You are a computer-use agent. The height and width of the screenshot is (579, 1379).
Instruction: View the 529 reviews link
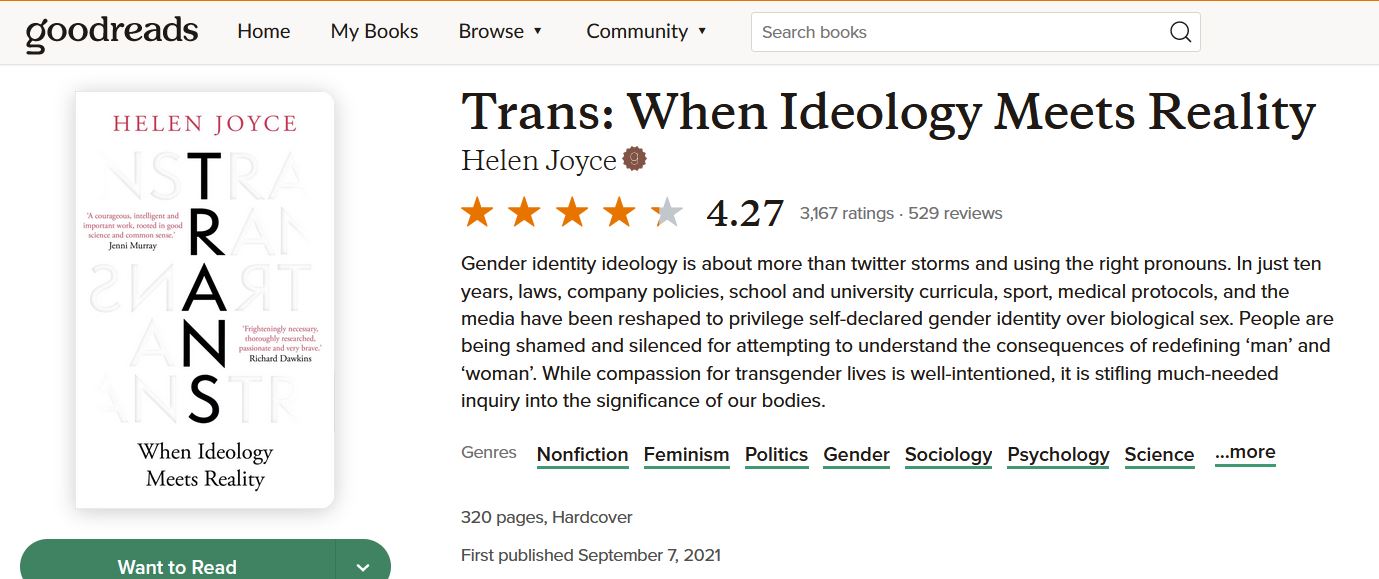955,213
